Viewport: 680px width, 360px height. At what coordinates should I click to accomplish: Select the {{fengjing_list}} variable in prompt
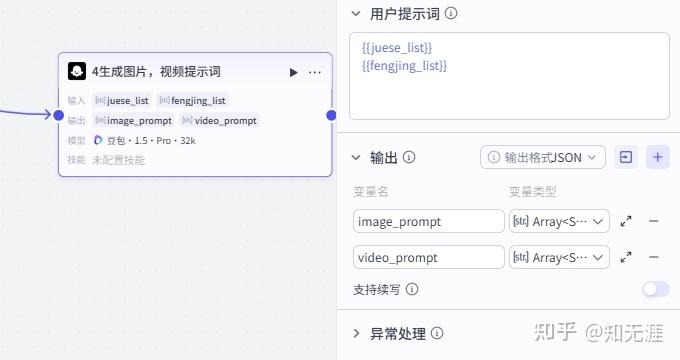click(404, 66)
